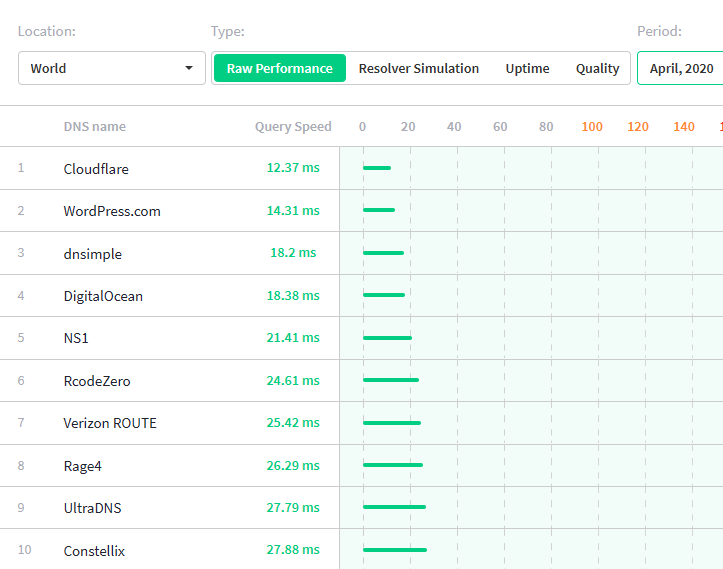The width and height of the screenshot is (723, 569).
Task: Open the Constellix provider entry
Action: coord(94,551)
